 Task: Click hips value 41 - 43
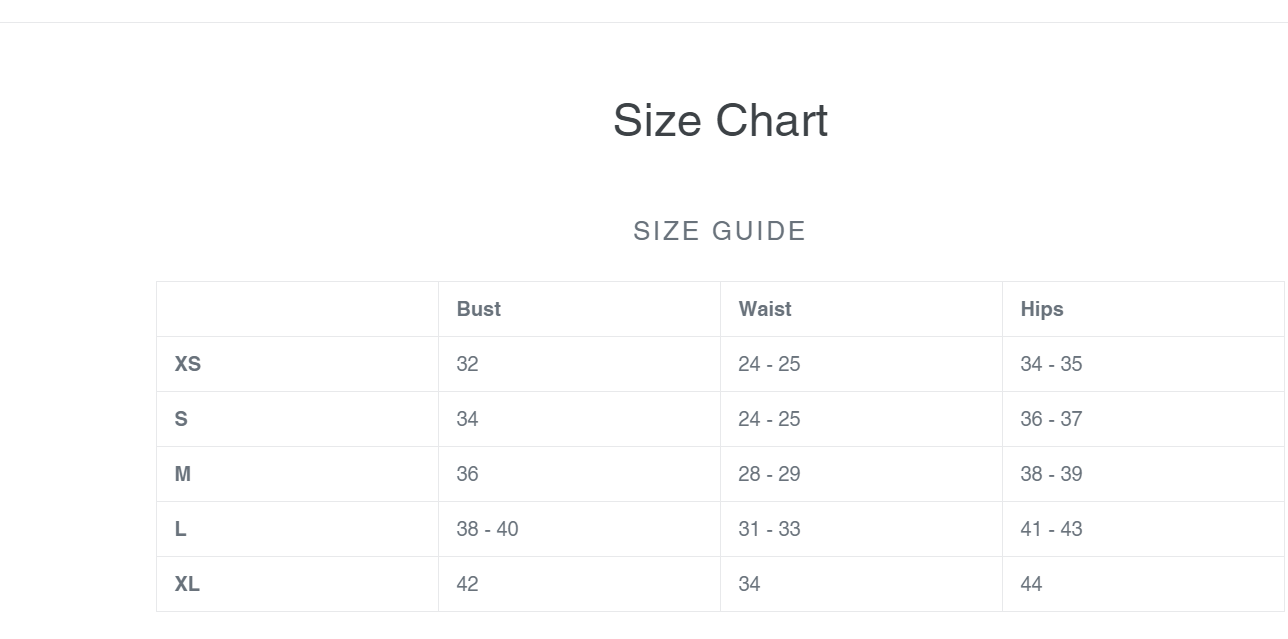tap(1051, 529)
